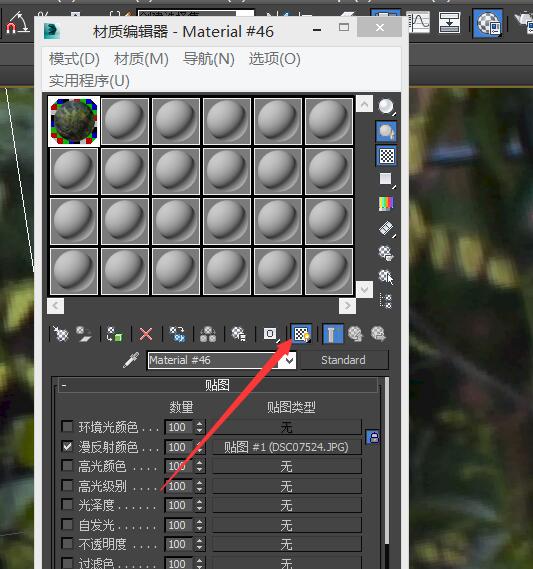This screenshot has height=569, width=533.
Task: Click the Sample Type sphere icon
Action: tap(386, 107)
